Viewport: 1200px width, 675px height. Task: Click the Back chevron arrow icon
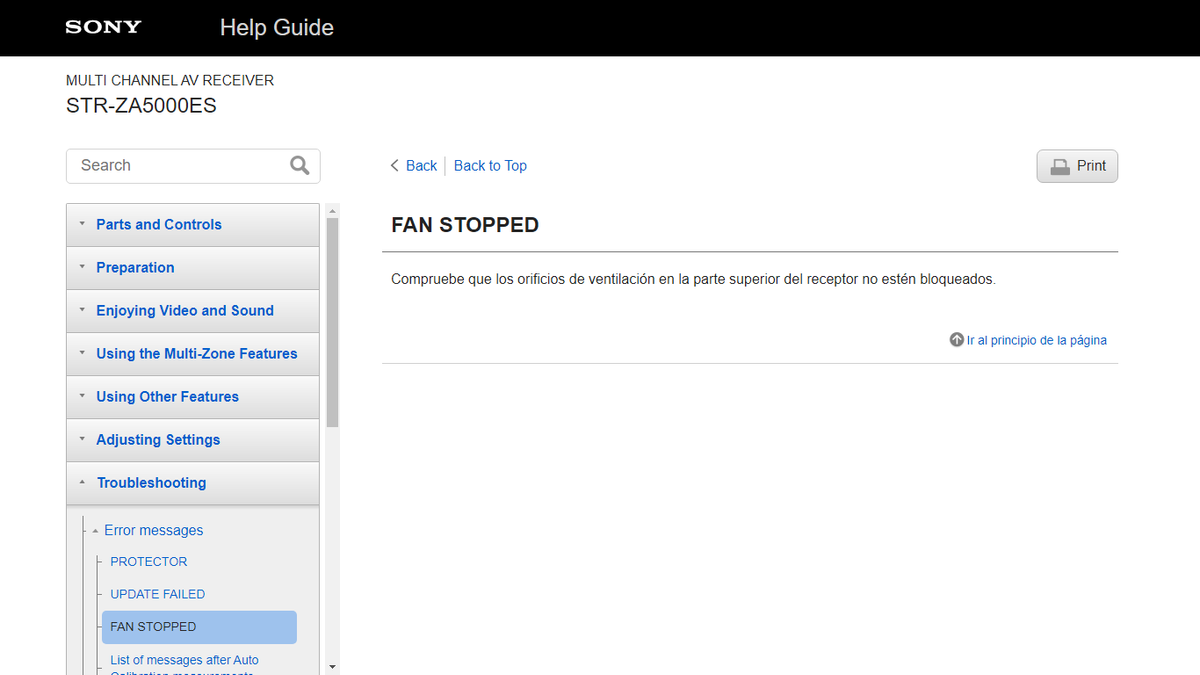tap(395, 166)
